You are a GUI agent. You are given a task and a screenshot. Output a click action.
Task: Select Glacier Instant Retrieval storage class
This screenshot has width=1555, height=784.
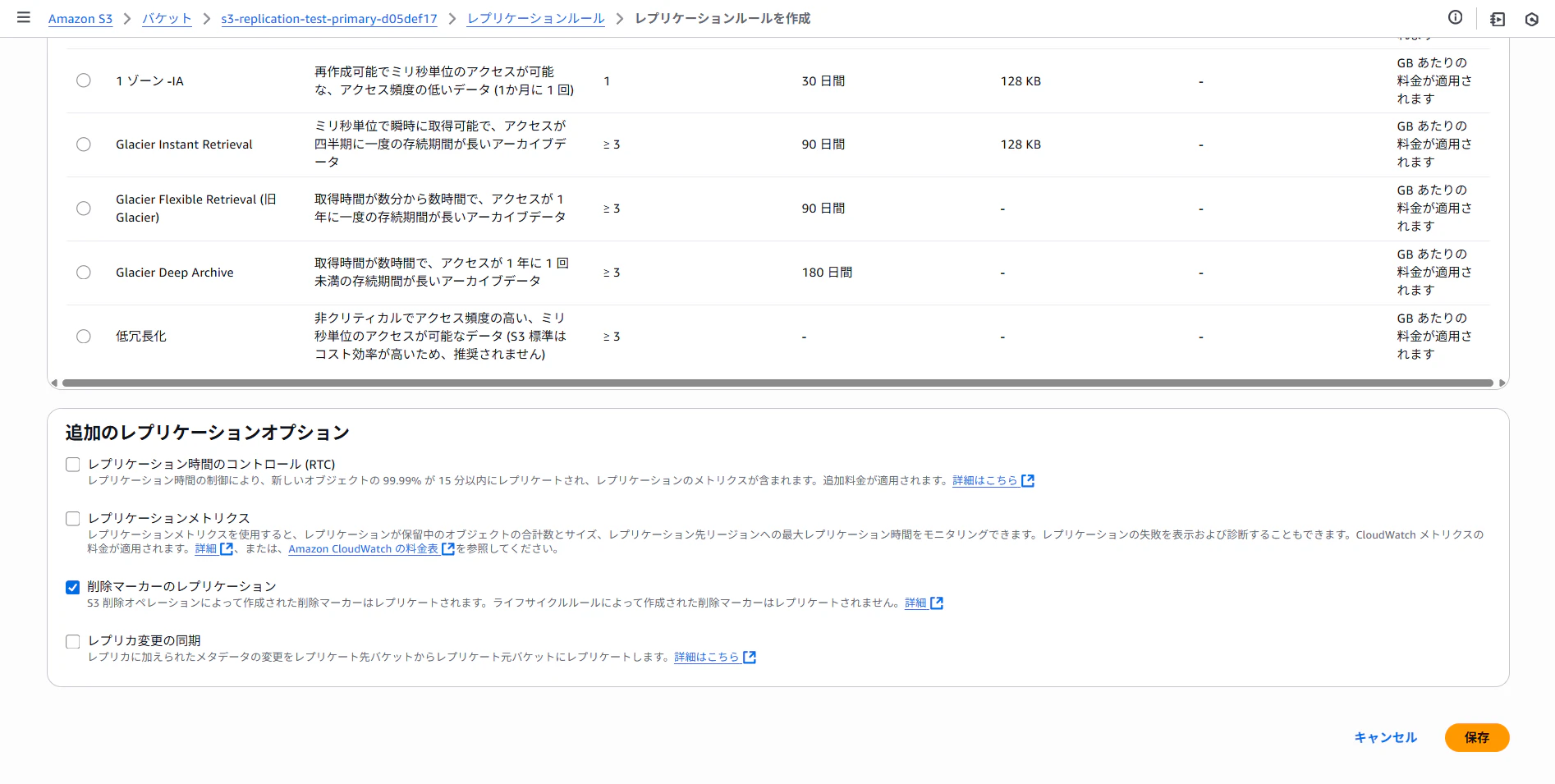83,144
